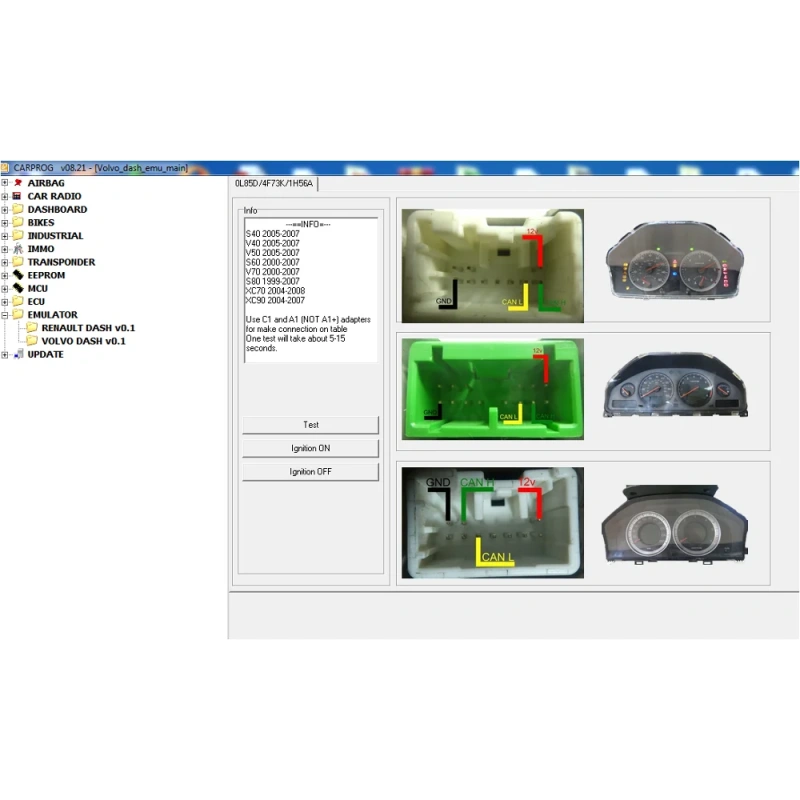This screenshot has width=800, height=800.
Task: Switch to the 0L85D/4F73K/1H56A tab
Action: coord(274,184)
